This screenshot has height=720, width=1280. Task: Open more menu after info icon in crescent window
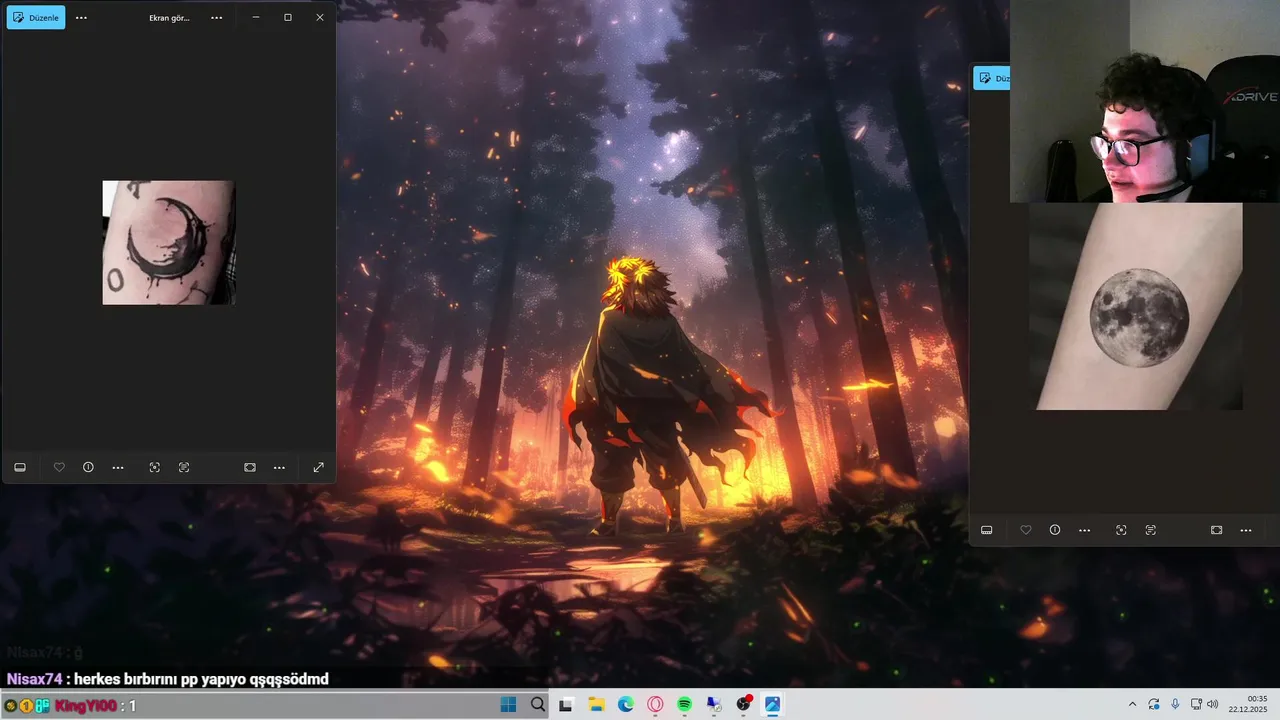click(118, 467)
